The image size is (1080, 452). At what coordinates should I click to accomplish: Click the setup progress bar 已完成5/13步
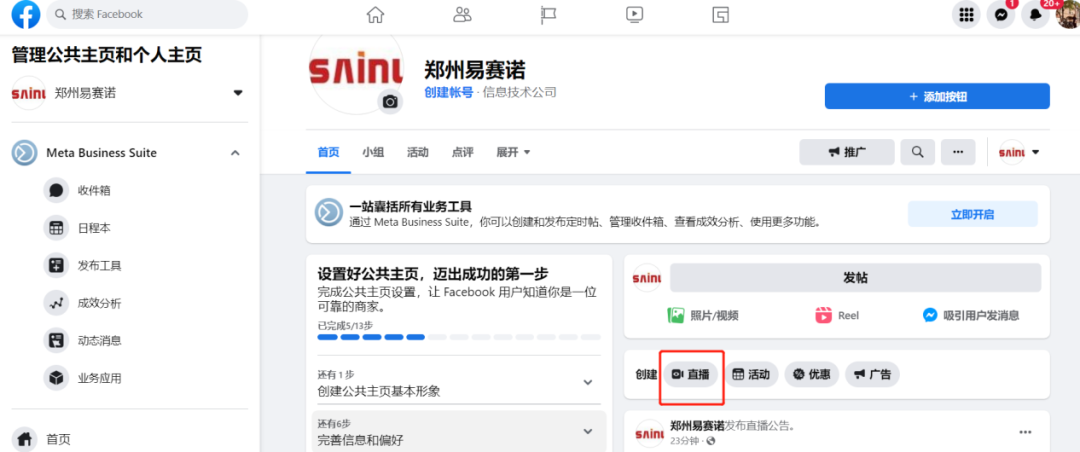tap(459, 337)
